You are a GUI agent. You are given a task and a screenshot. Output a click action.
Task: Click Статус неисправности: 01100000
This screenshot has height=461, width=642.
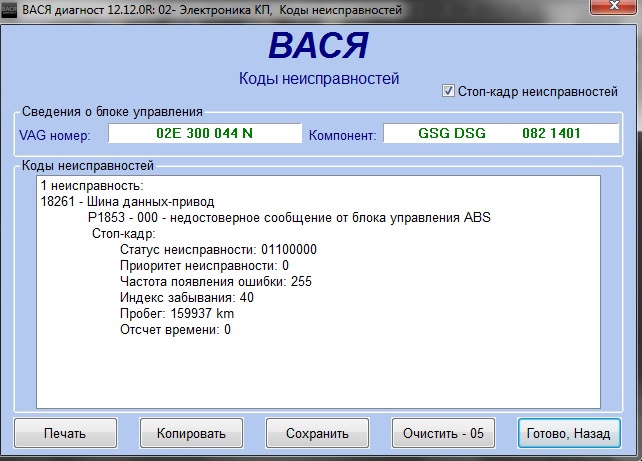tap(218, 250)
